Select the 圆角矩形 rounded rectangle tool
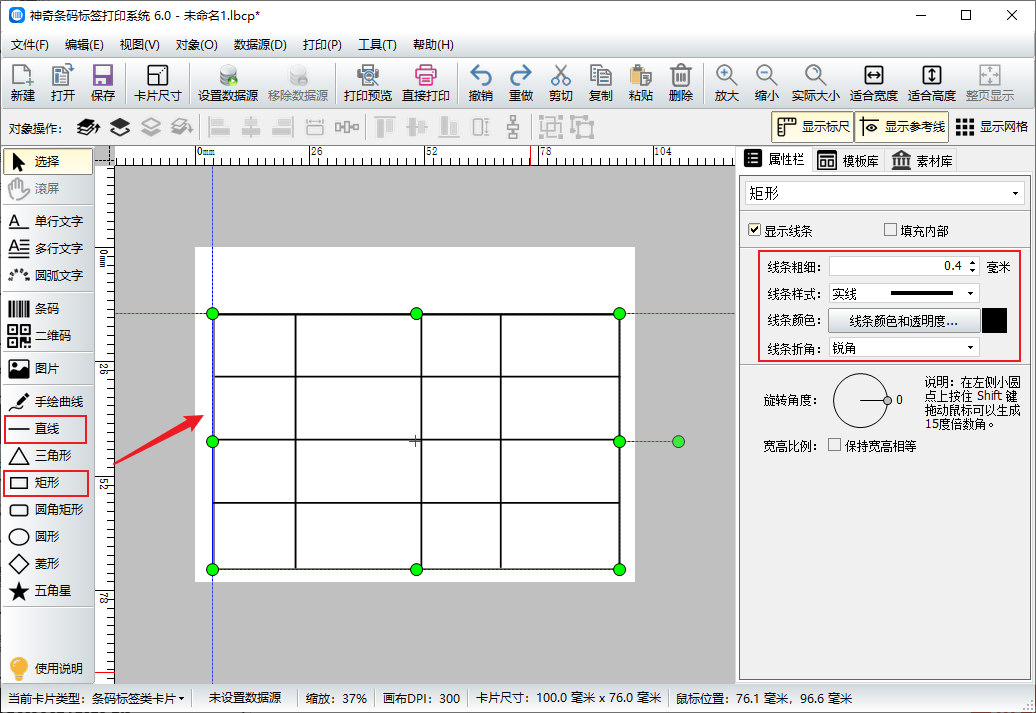 tap(45, 509)
